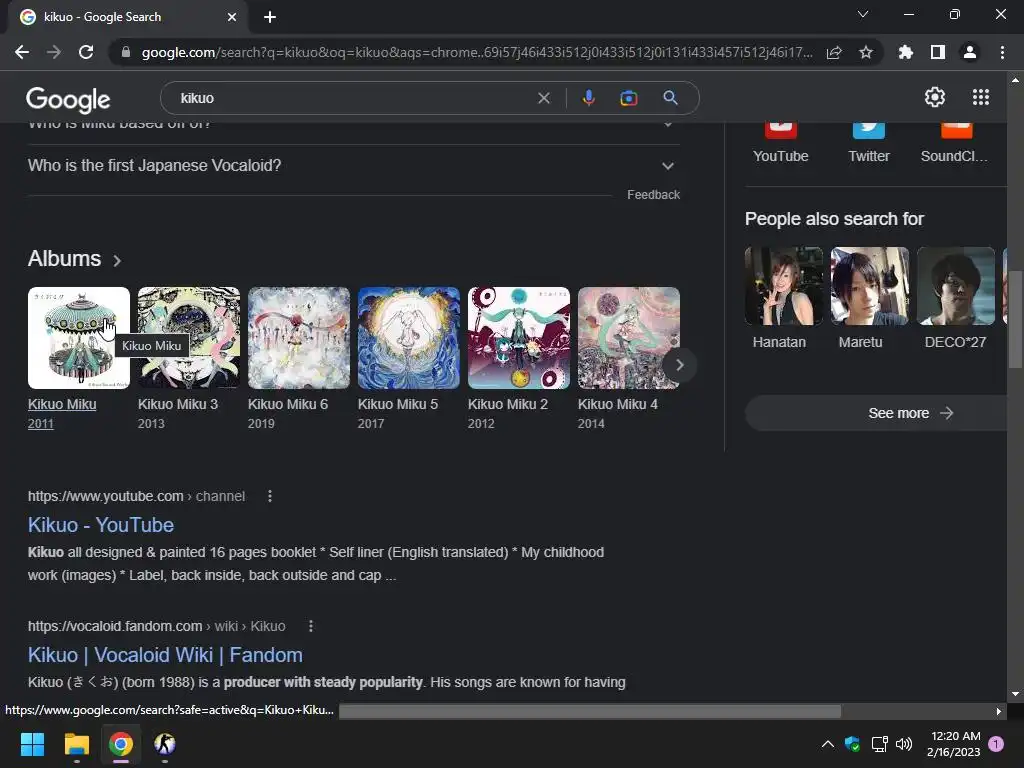Open Windows Security tray icon
Image resolution: width=1024 pixels, height=768 pixels.
(852, 744)
